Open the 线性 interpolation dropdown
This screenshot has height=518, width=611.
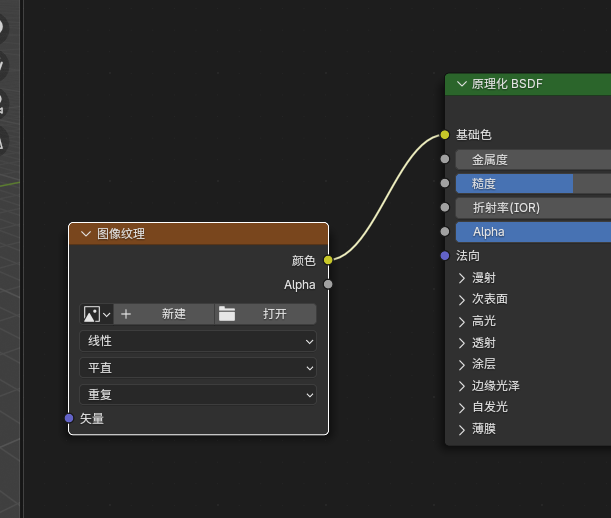197,341
